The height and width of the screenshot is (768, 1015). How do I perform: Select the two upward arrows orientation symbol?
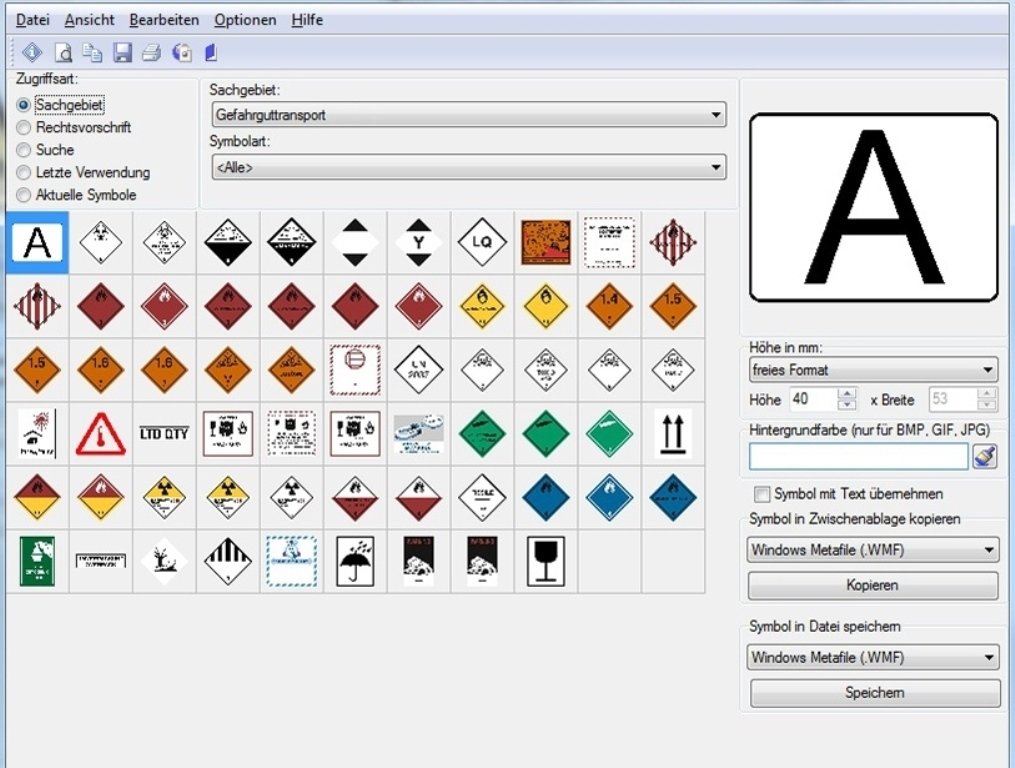click(673, 433)
